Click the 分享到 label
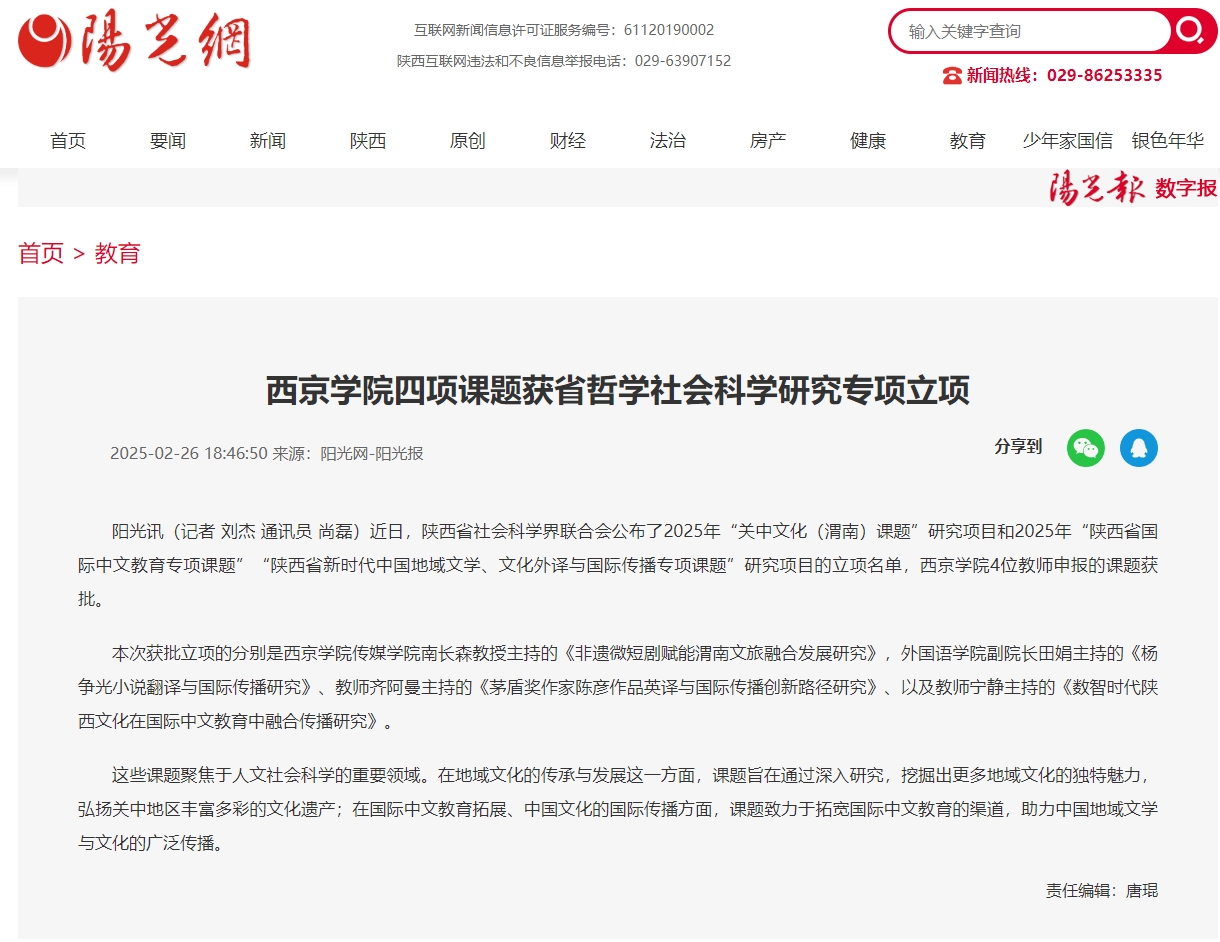This screenshot has width=1220, height=942. tap(1018, 446)
